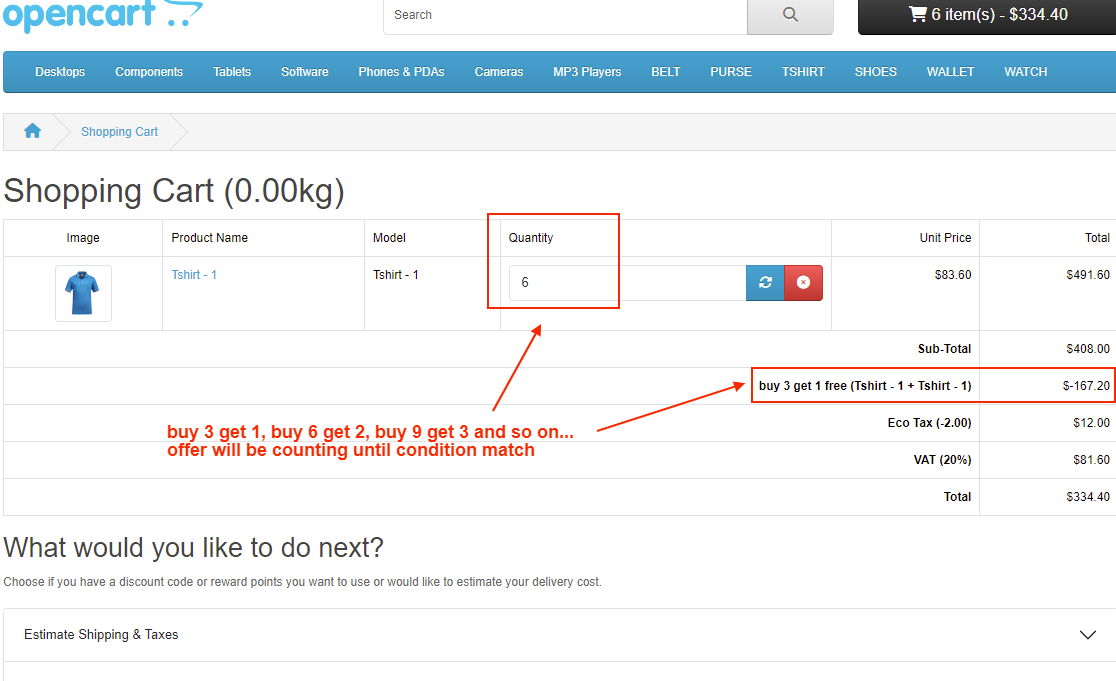Open the WALLET category
Image resolution: width=1116 pixels, height=681 pixels.
[x=950, y=72]
